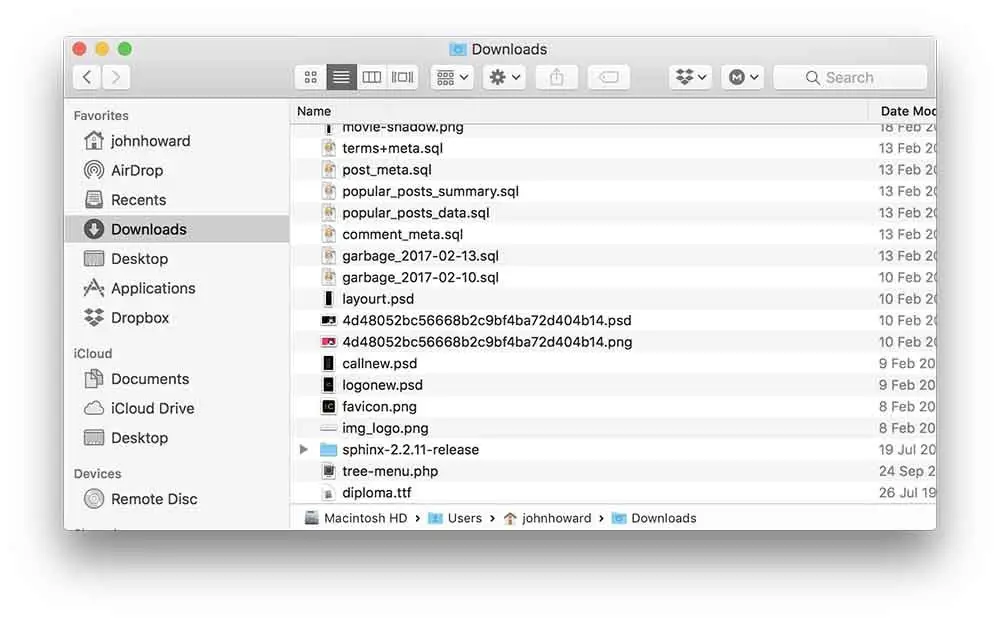Image resolution: width=1000 pixels, height=621 pixels.
Task: Select Downloads in the sidebar
Action: (177, 229)
